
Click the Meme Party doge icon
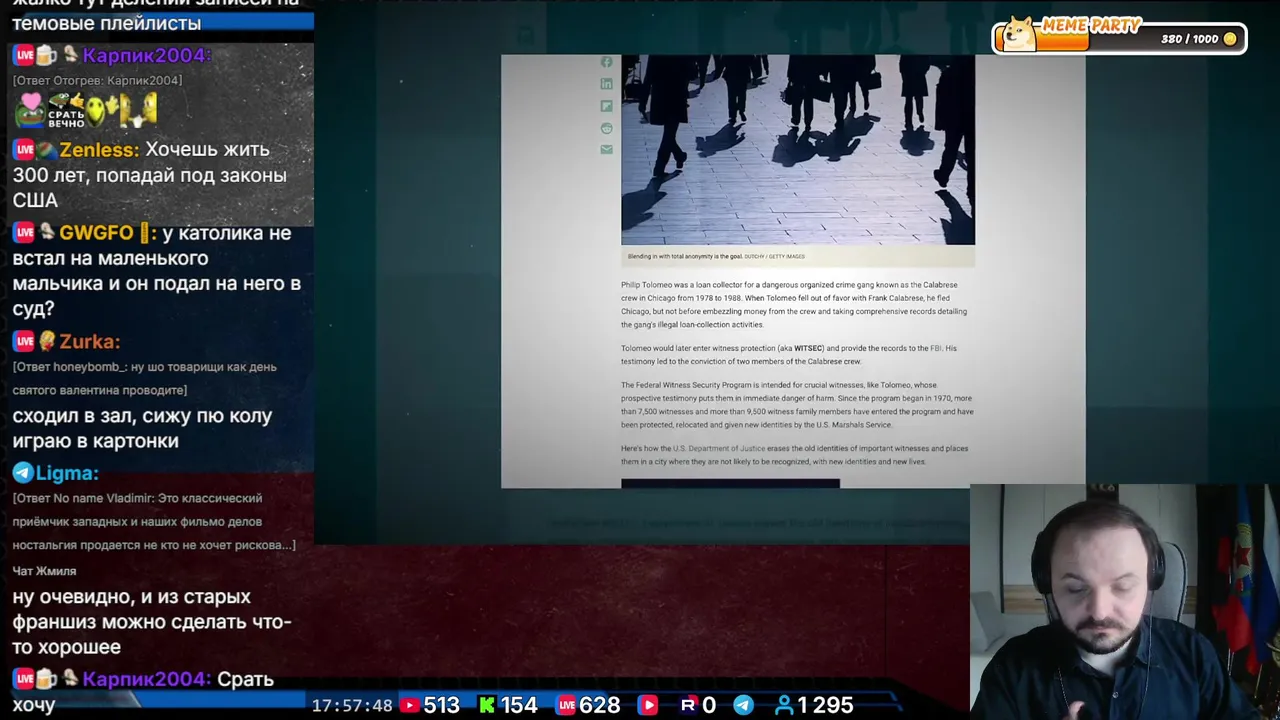click(x=1018, y=35)
